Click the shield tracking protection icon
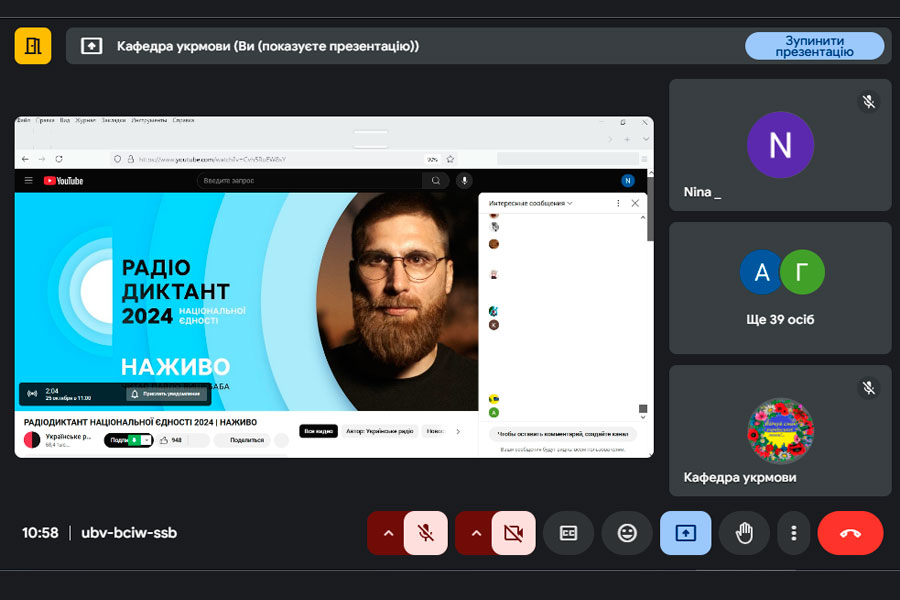 [x=117, y=159]
